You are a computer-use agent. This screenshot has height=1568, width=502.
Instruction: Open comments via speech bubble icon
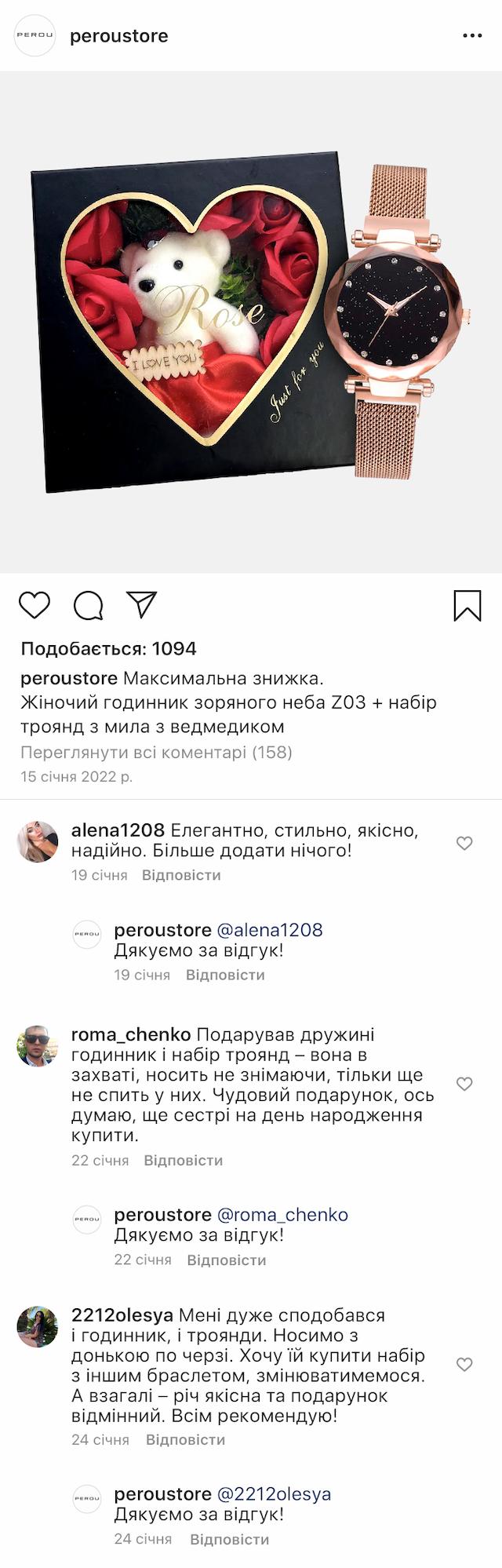point(88,605)
